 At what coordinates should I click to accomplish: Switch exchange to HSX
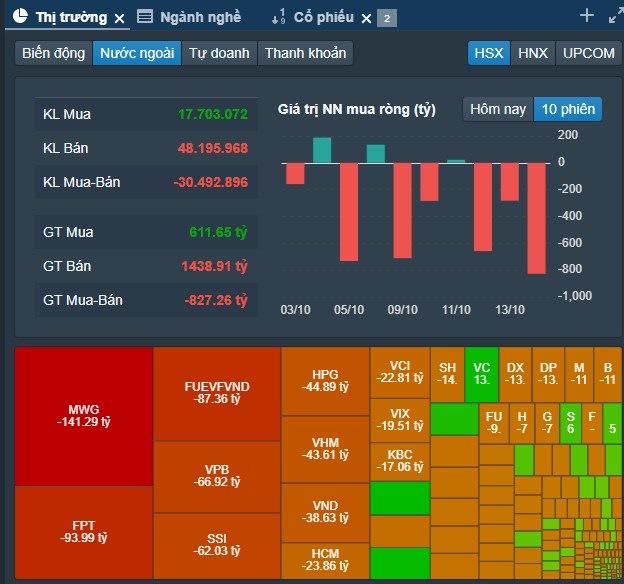[x=489, y=53]
